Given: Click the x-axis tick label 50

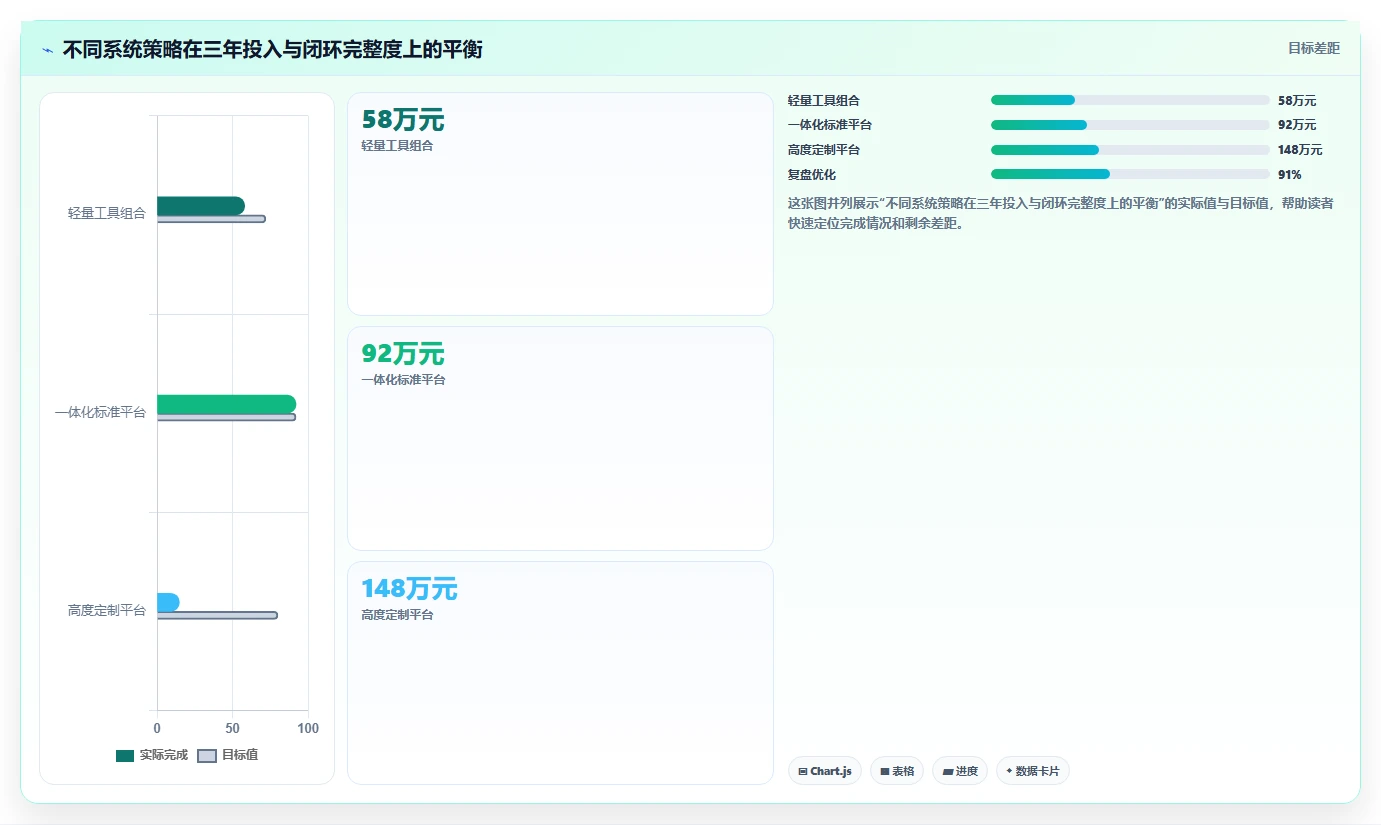Looking at the screenshot, I should pos(232,728).
